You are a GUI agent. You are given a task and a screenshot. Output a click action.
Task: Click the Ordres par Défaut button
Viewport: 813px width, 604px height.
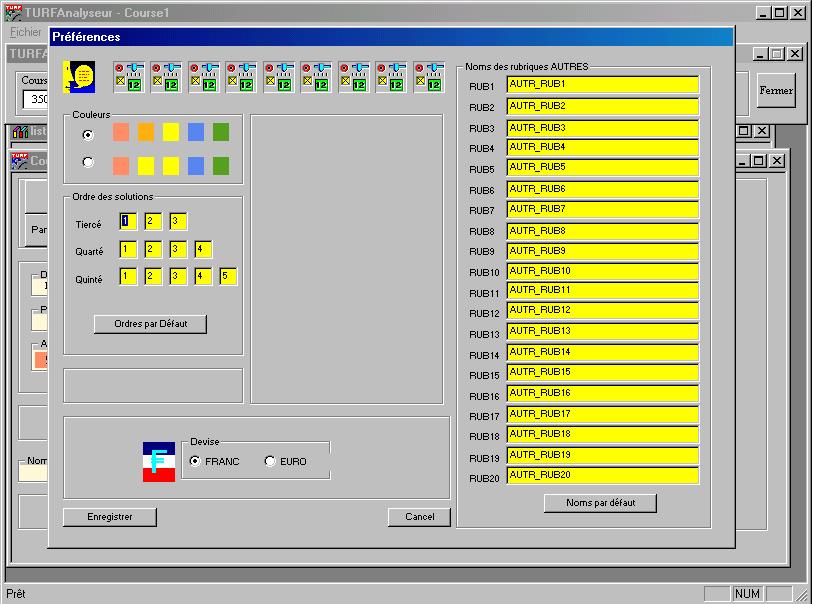coord(150,324)
